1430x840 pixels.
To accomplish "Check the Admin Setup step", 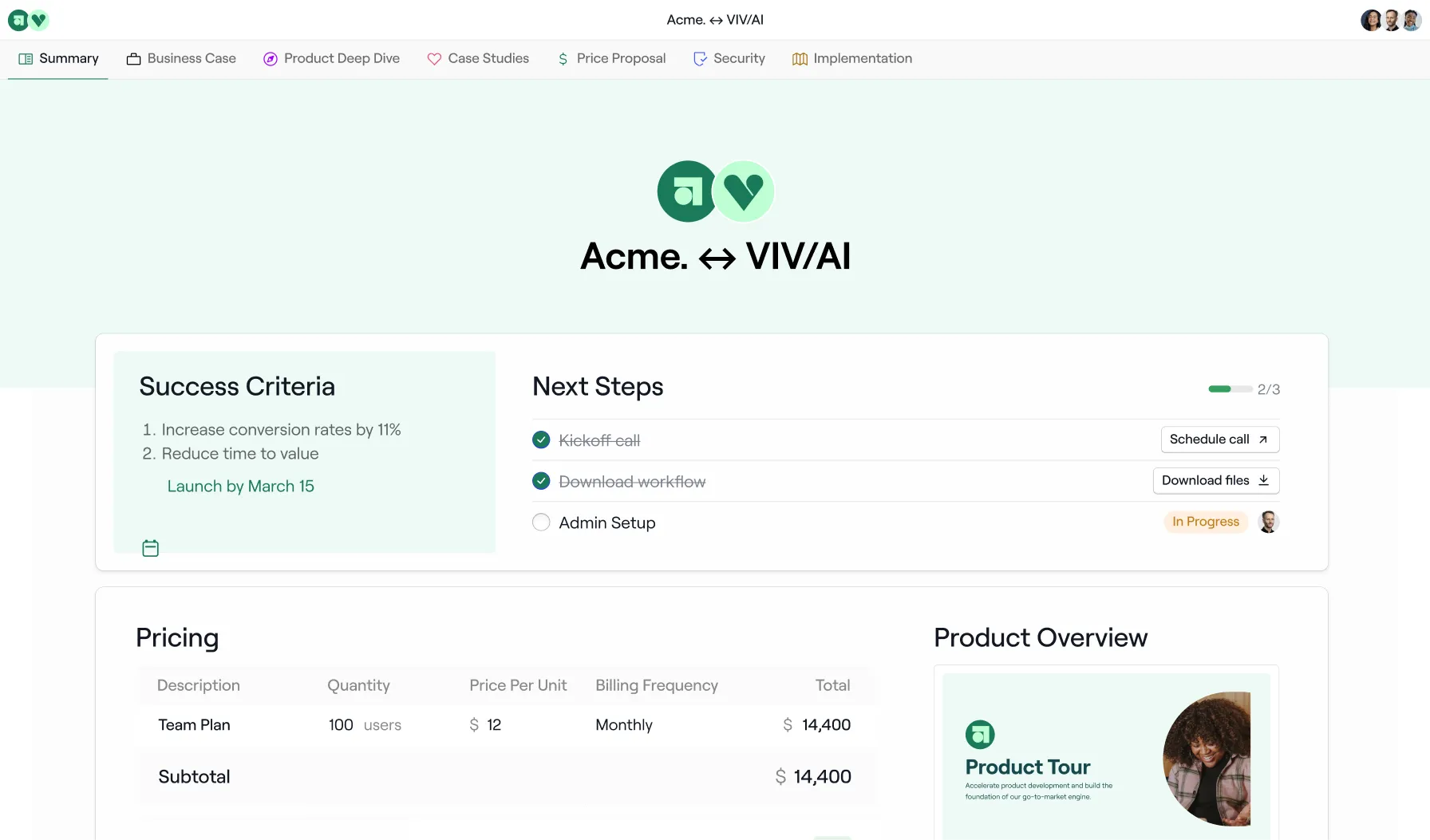I will click(x=541, y=523).
